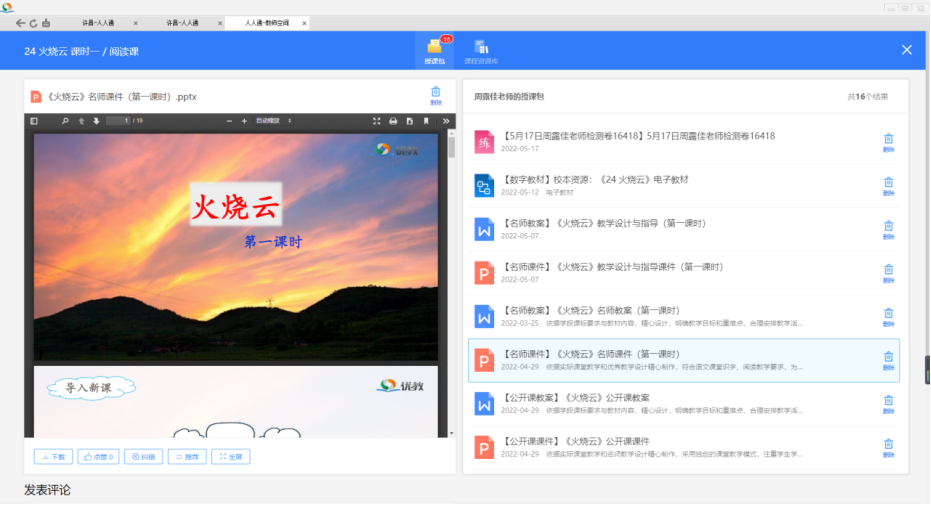Toggle the PDF viewer sidebar

click(33, 121)
